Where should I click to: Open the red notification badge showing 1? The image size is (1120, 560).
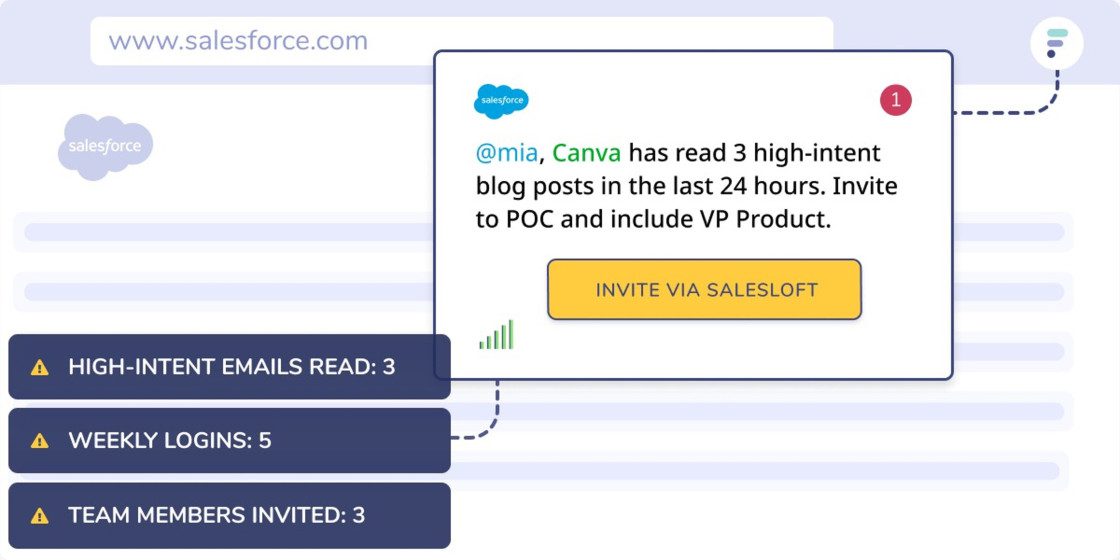(895, 100)
